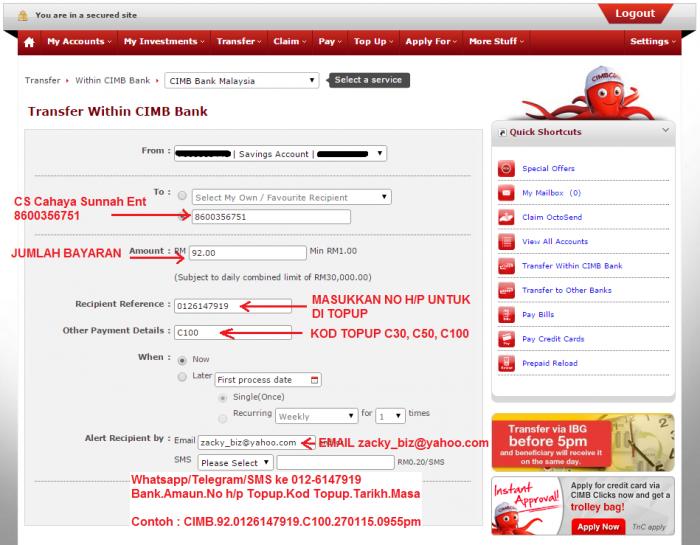Click the Logout button
This screenshot has width=700, height=545.
point(635,14)
